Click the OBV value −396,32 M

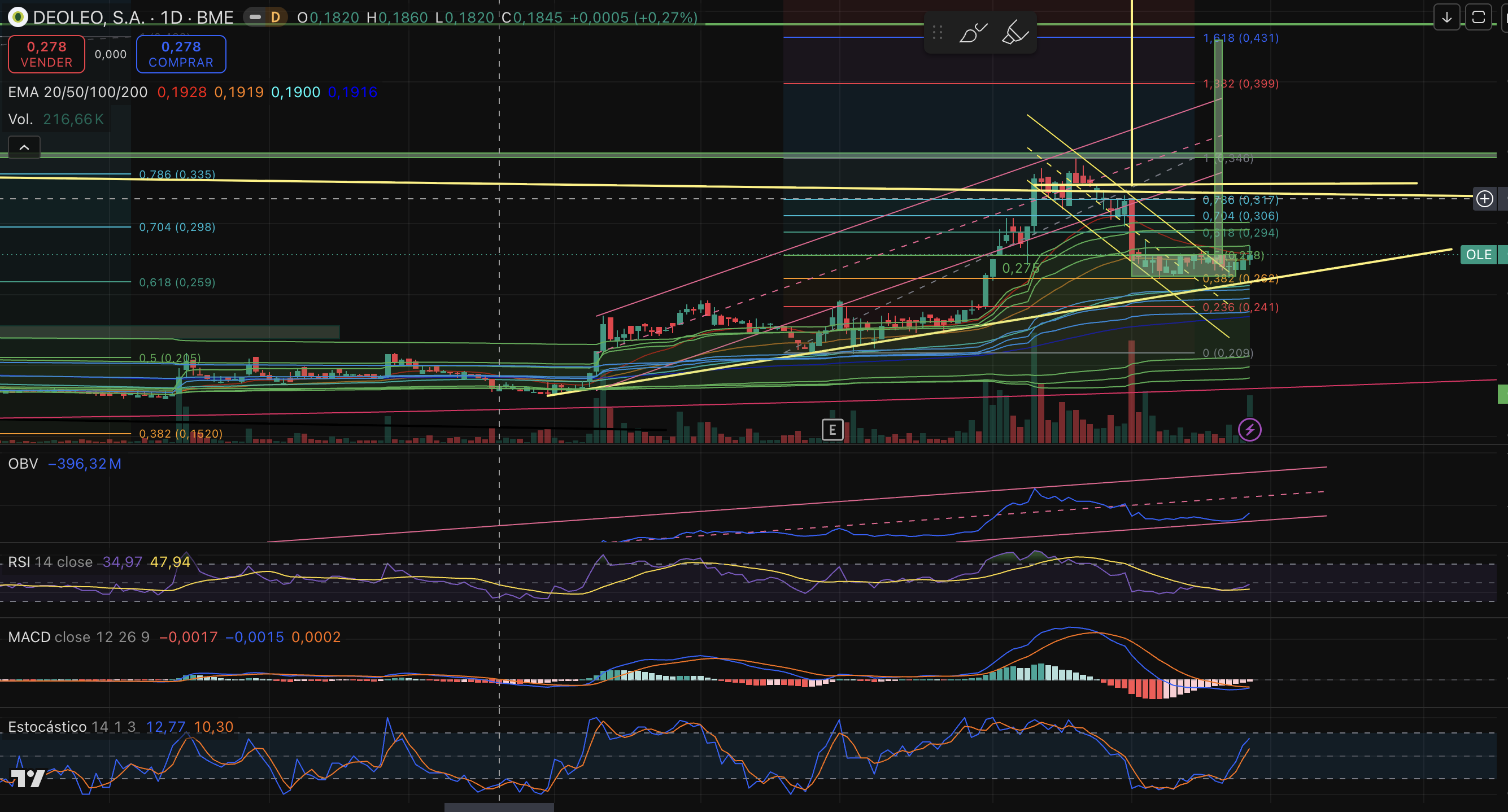85,464
